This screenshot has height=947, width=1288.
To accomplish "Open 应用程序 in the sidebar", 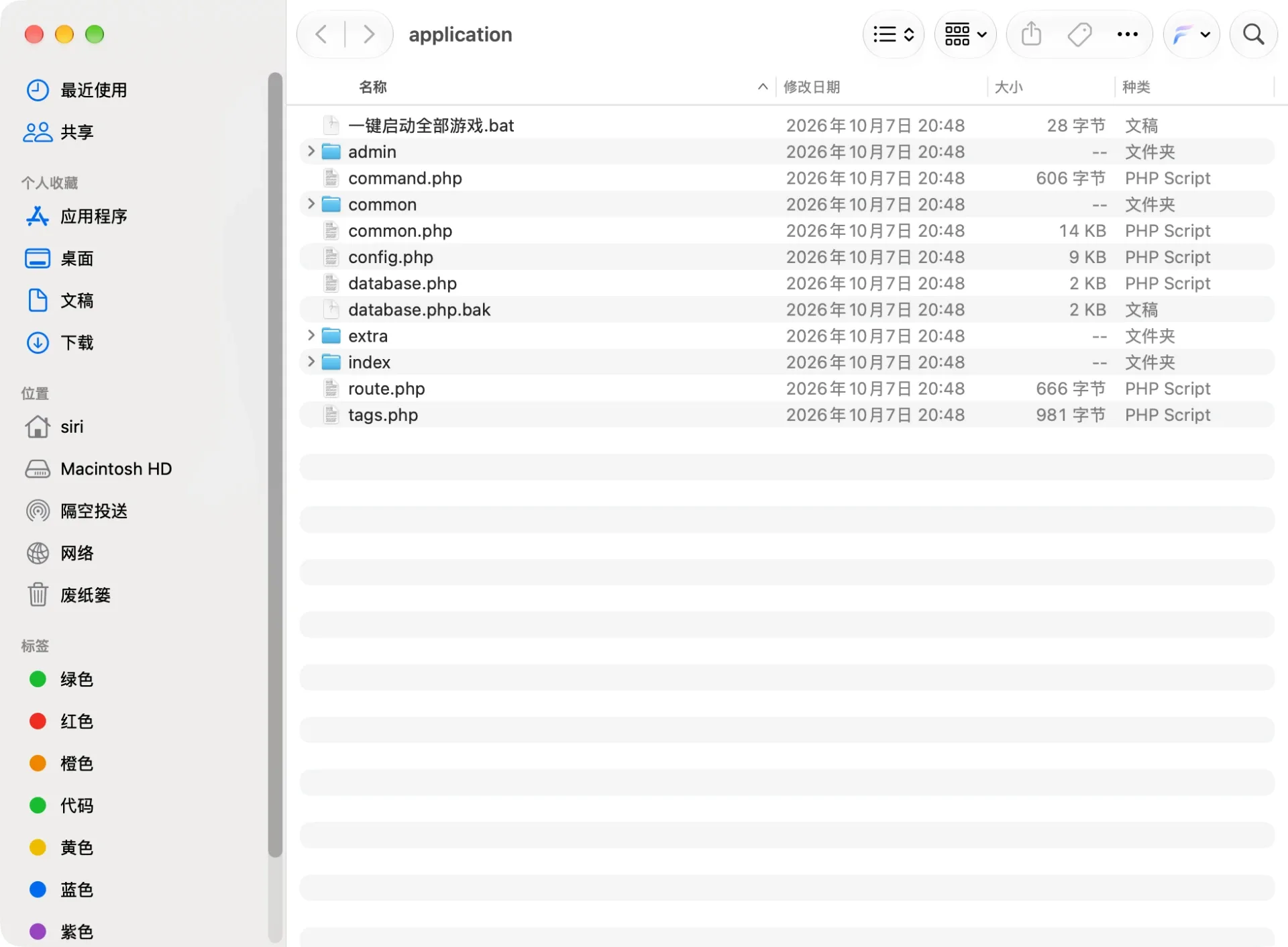I will (76, 216).
